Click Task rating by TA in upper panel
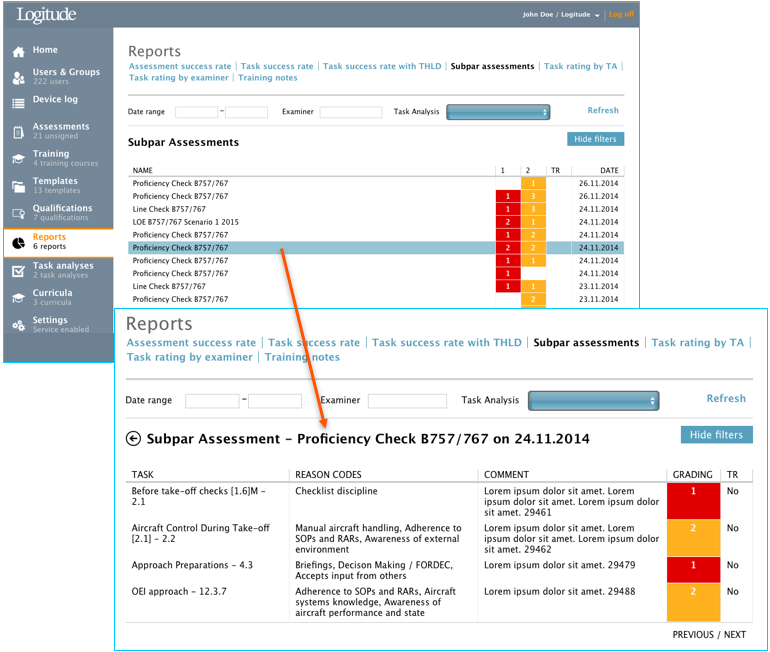This screenshot has height=652, width=770. point(580,66)
